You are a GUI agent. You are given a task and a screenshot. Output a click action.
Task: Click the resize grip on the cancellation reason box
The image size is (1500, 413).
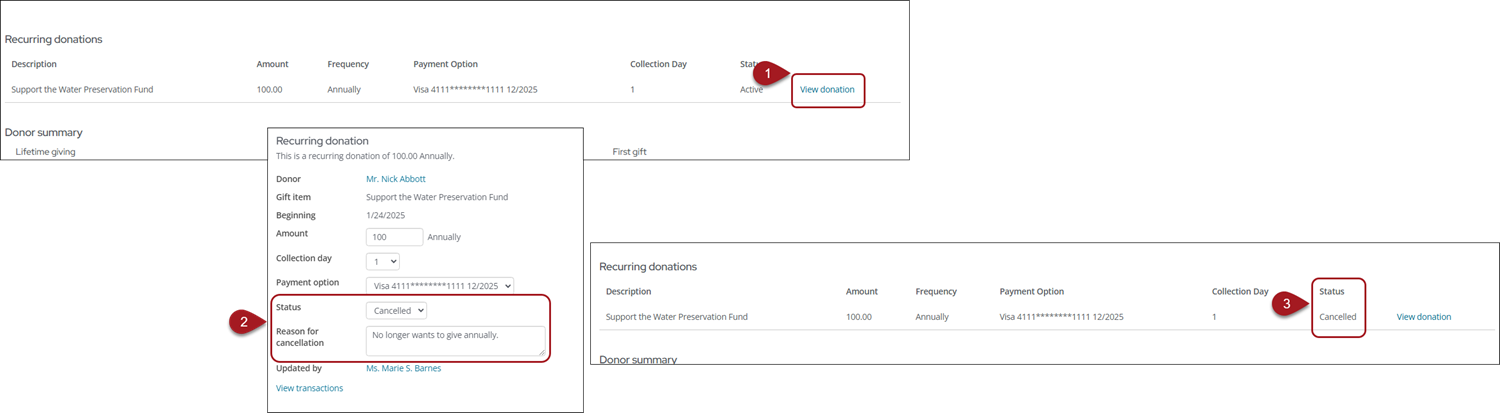click(541, 352)
